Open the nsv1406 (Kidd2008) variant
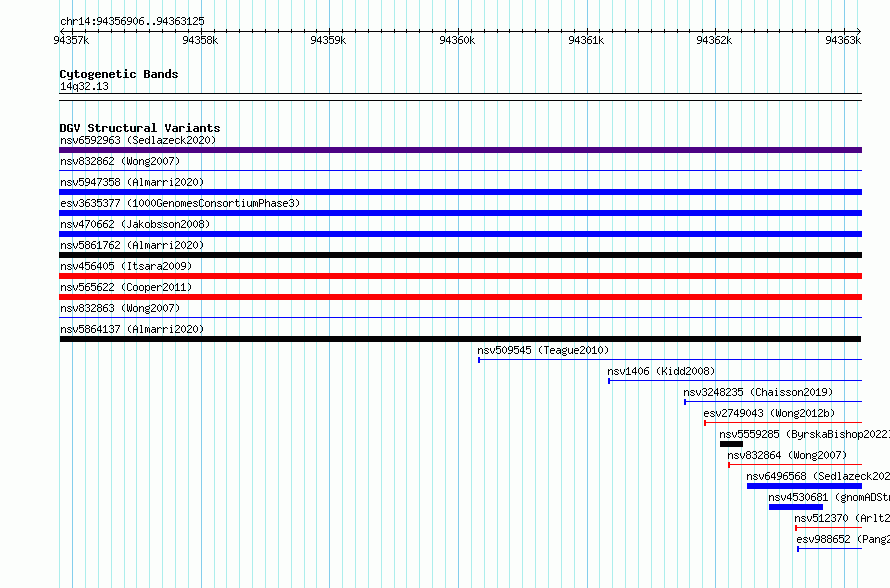This screenshot has height=588, width=890. [661, 371]
